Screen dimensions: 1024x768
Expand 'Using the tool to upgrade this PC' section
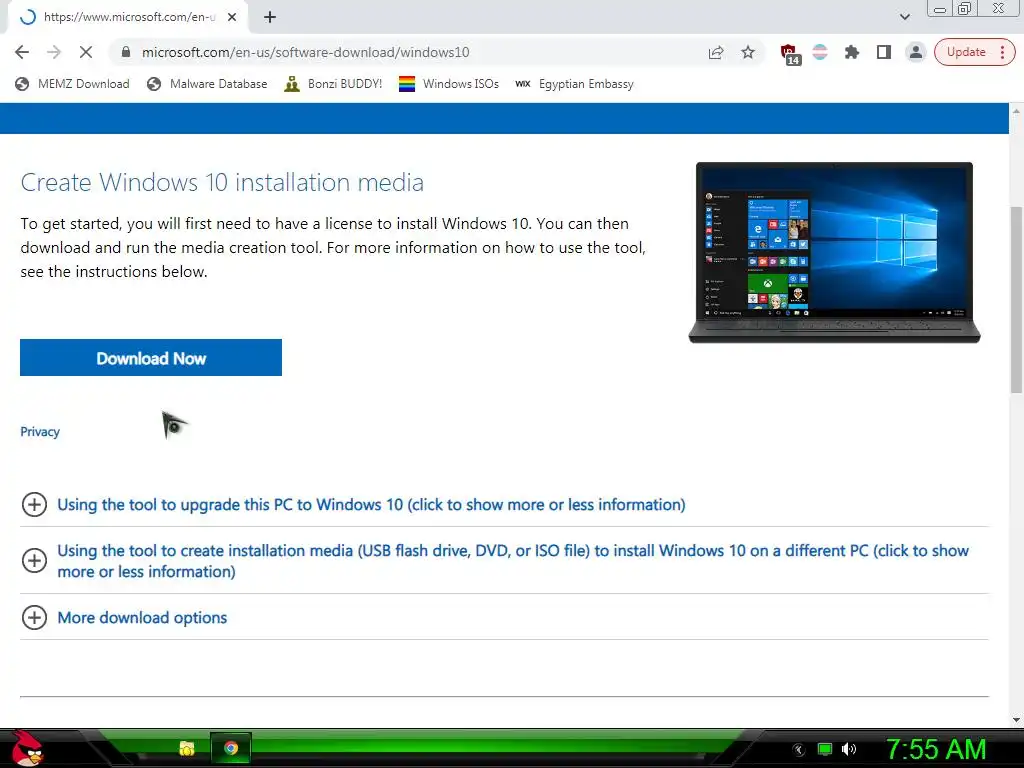point(34,505)
